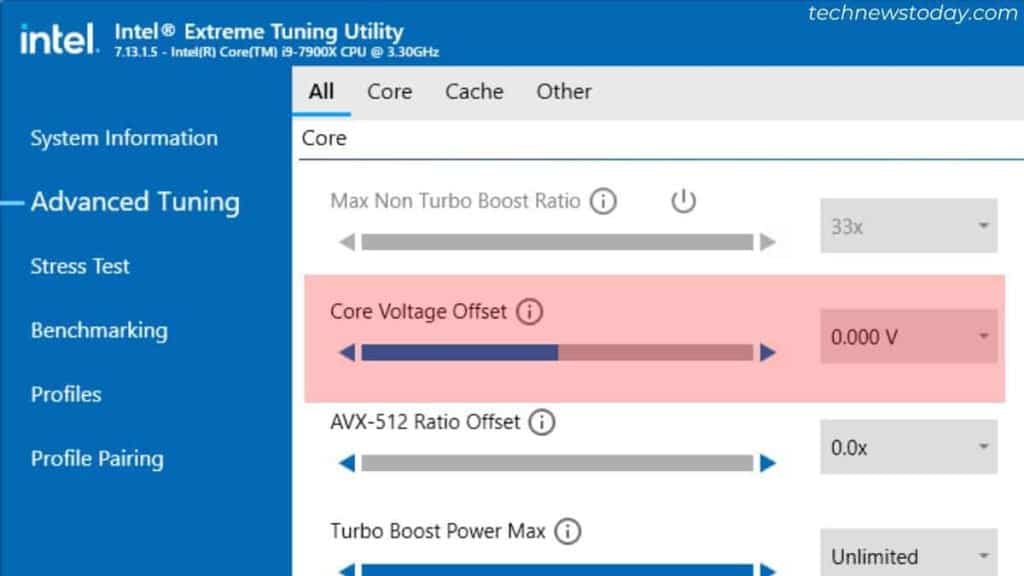Switch to the Core tab
1024x576 pixels.
pos(389,91)
